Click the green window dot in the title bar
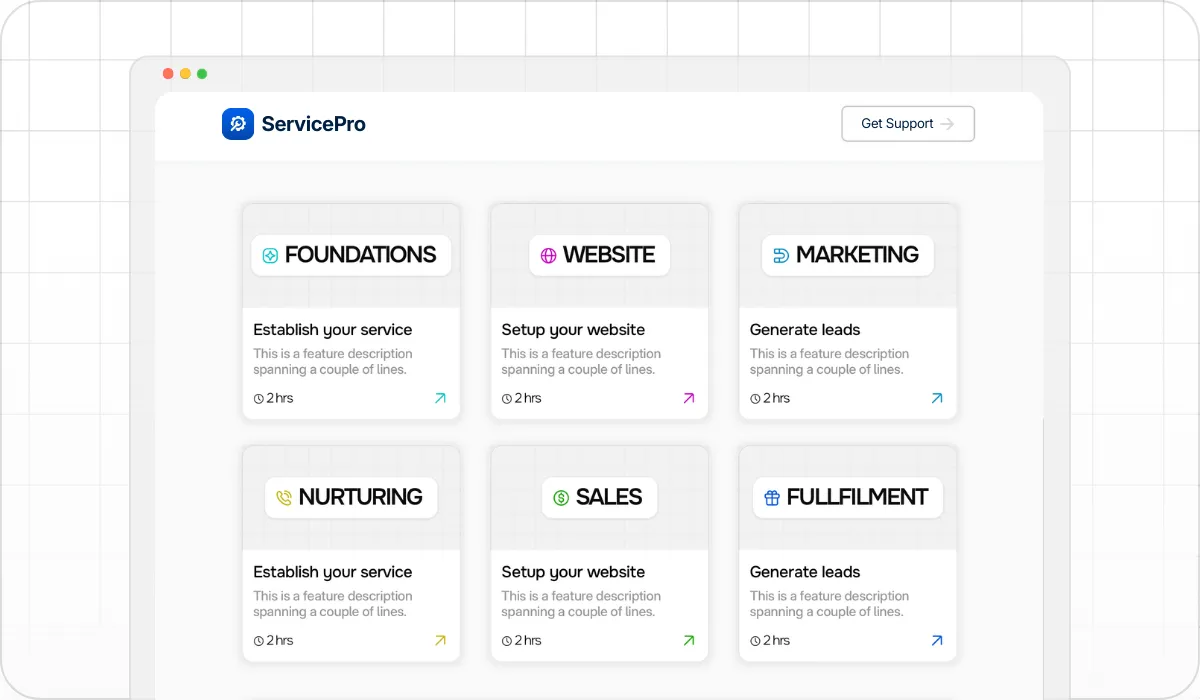Screen dimensions: 1200x700 [202, 74]
